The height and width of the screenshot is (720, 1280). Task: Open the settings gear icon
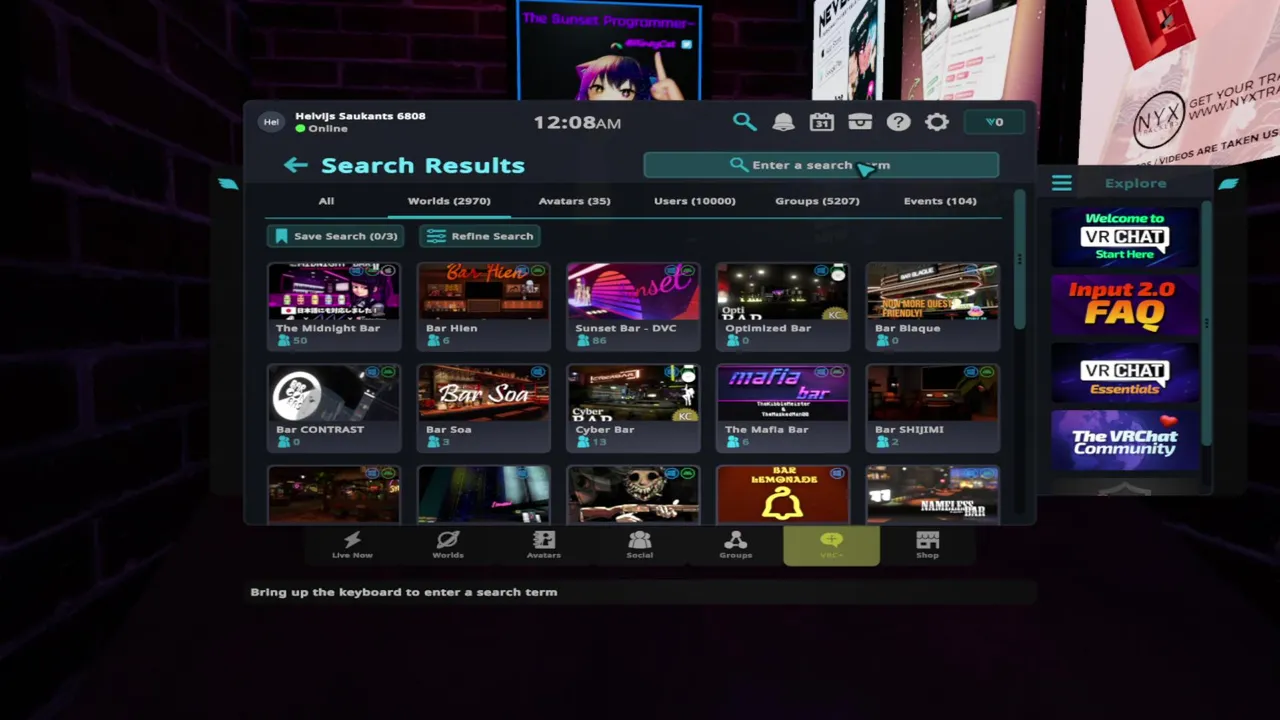pyautogui.click(x=937, y=122)
